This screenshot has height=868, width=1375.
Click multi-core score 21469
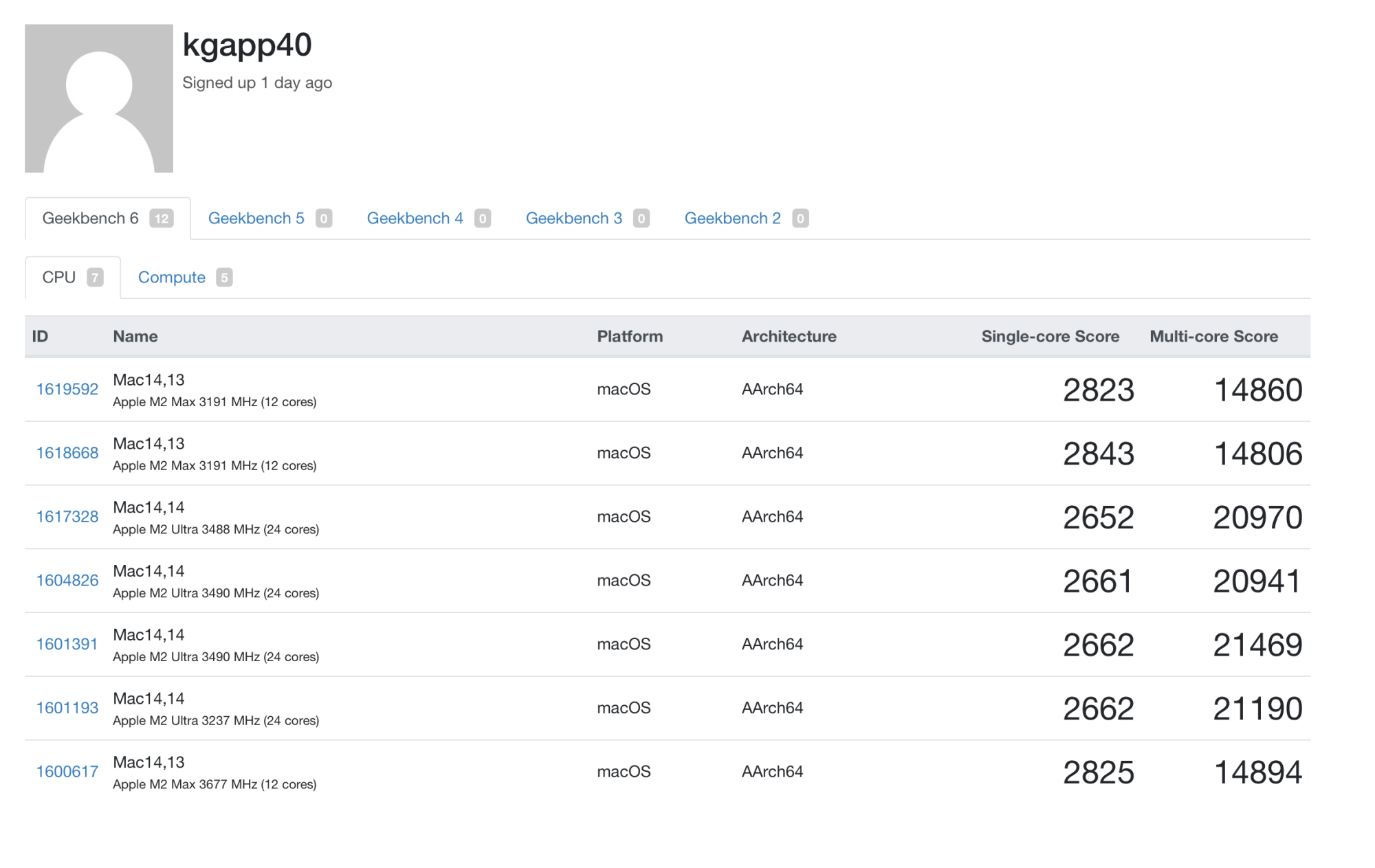pyautogui.click(x=1258, y=645)
